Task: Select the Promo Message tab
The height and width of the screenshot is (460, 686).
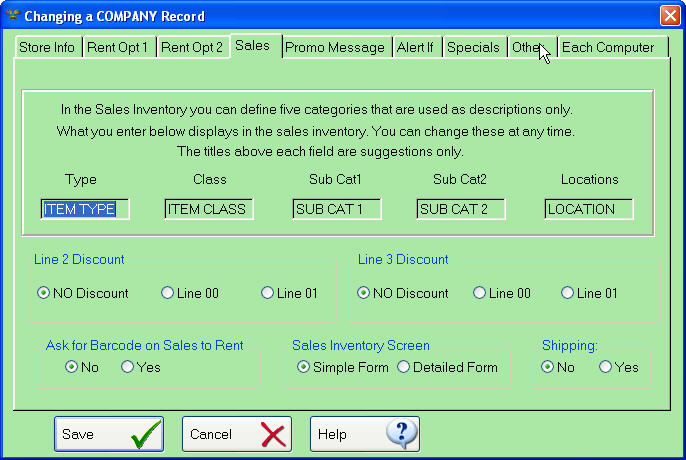Action: tap(334, 47)
